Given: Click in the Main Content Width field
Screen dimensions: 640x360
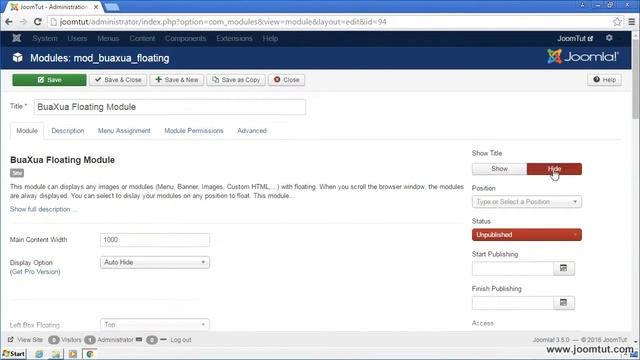Looking at the screenshot, I should [x=155, y=240].
